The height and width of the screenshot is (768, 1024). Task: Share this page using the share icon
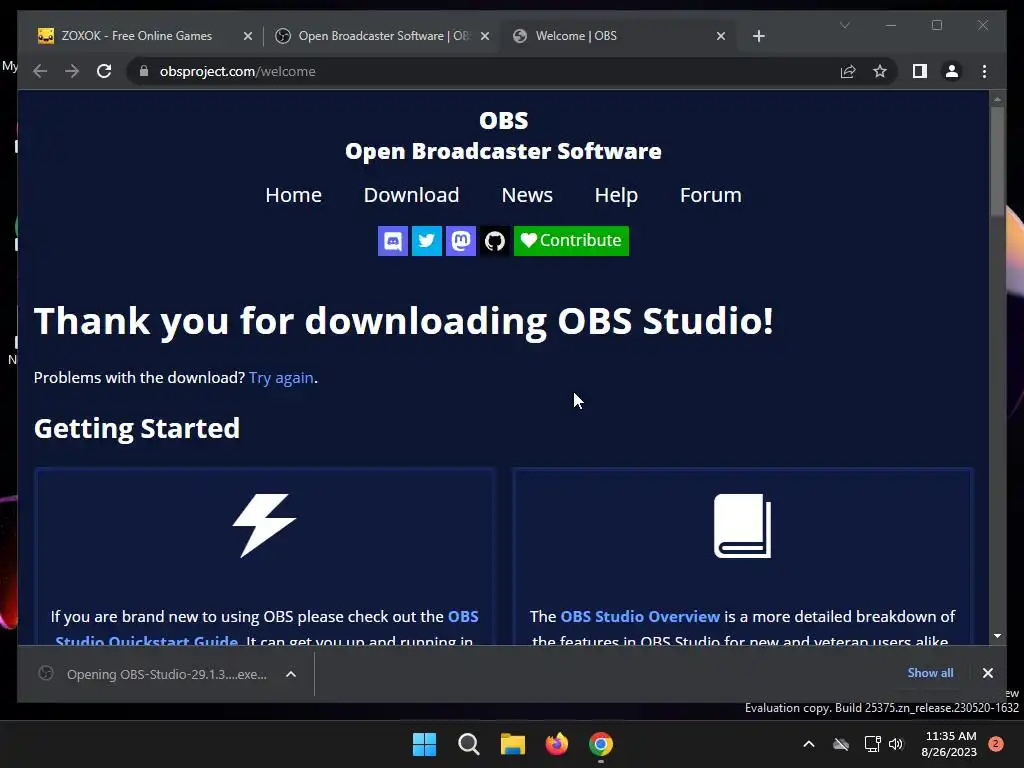tap(848, 71)
